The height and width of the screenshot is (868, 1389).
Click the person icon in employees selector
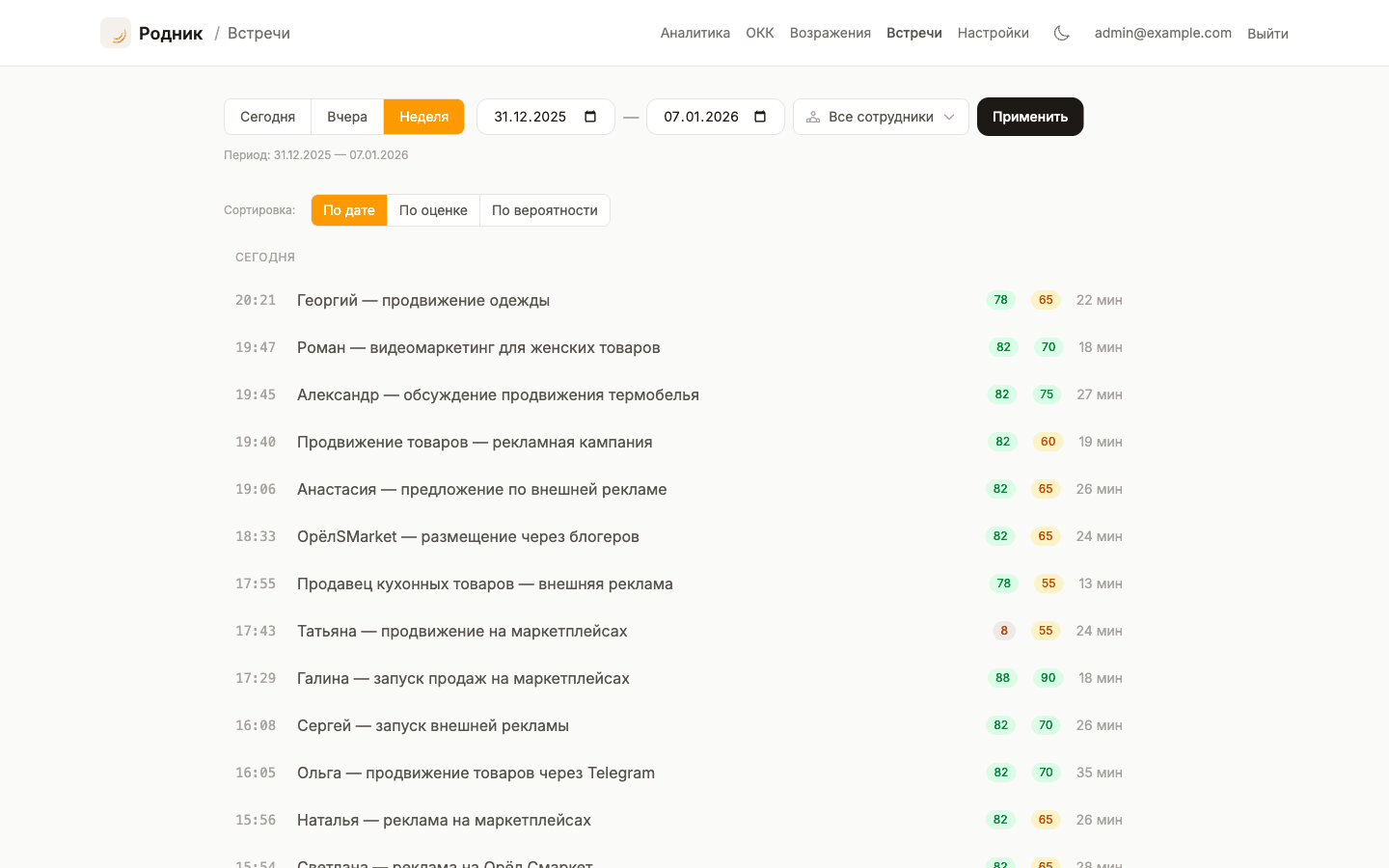pyautogui.click(x=812, y=116)
